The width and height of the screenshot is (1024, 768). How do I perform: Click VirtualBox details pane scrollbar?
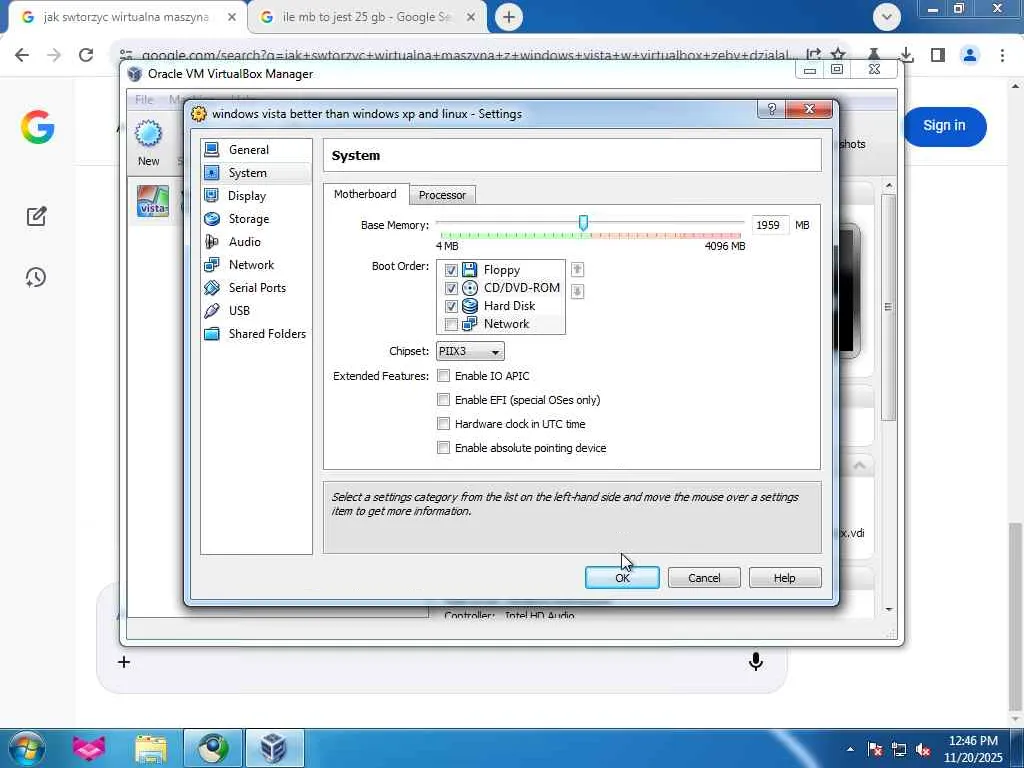[x=888, y=307]
